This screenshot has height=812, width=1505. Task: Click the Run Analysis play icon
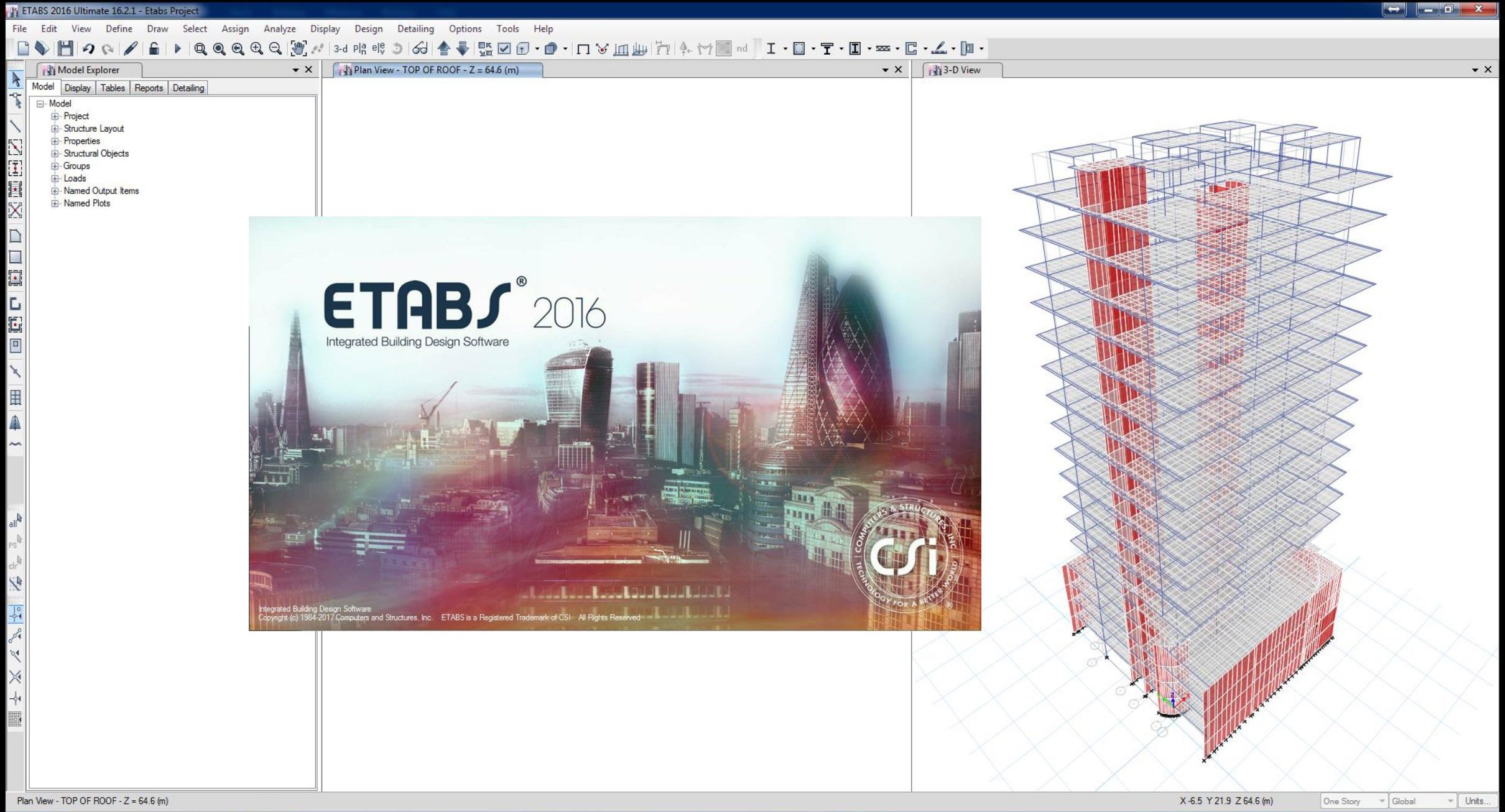click(x=178, y=48)
